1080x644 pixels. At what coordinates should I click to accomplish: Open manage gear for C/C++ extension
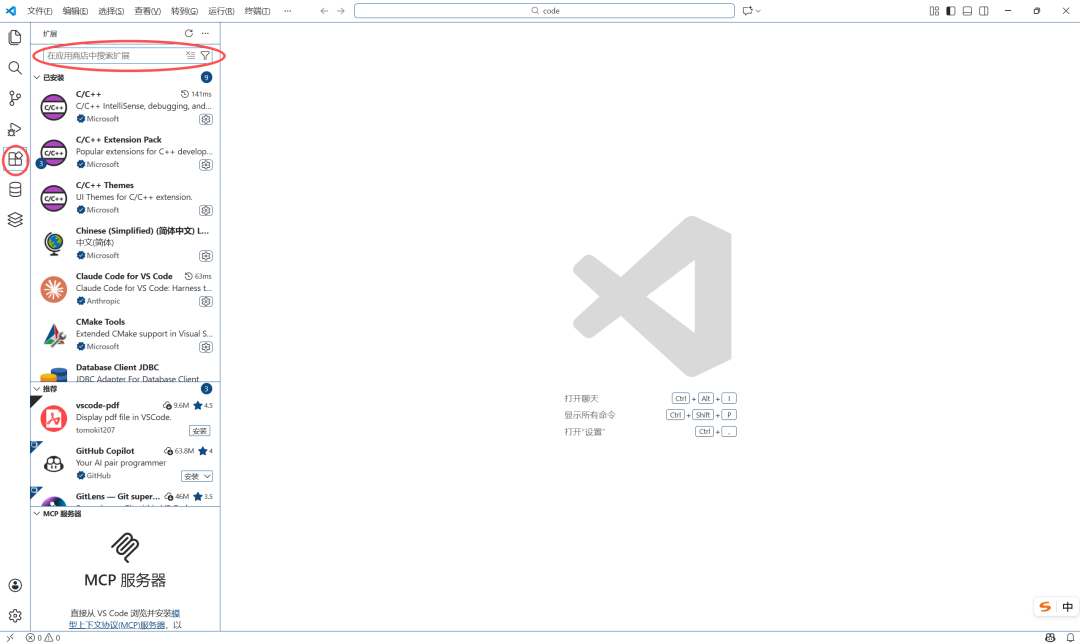(206, 119)
